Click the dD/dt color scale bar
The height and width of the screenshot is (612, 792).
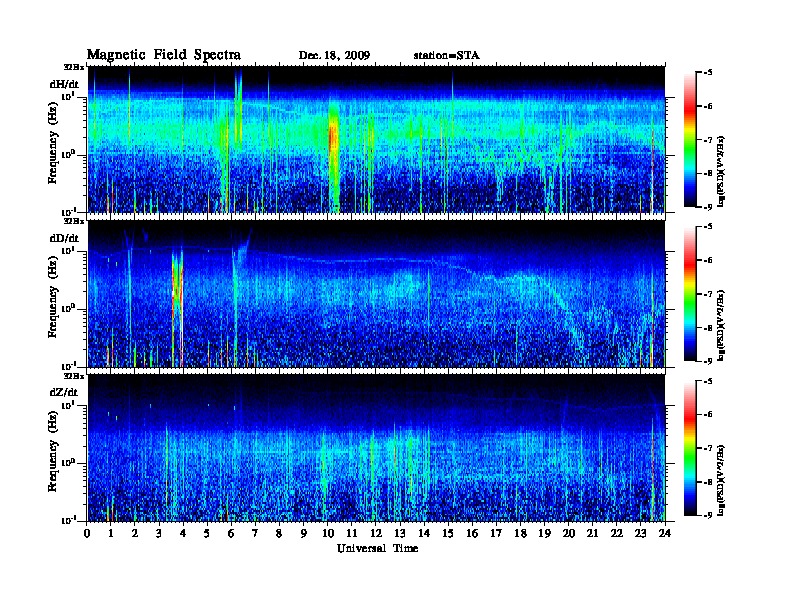click(689, 294)
